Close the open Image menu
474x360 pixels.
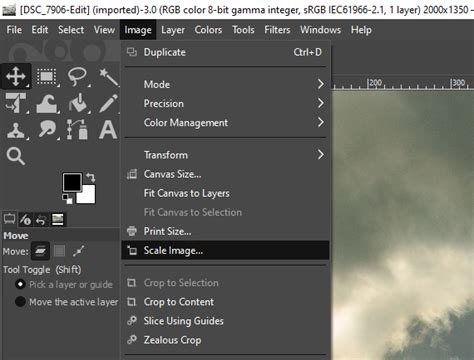tap(138, 30)
